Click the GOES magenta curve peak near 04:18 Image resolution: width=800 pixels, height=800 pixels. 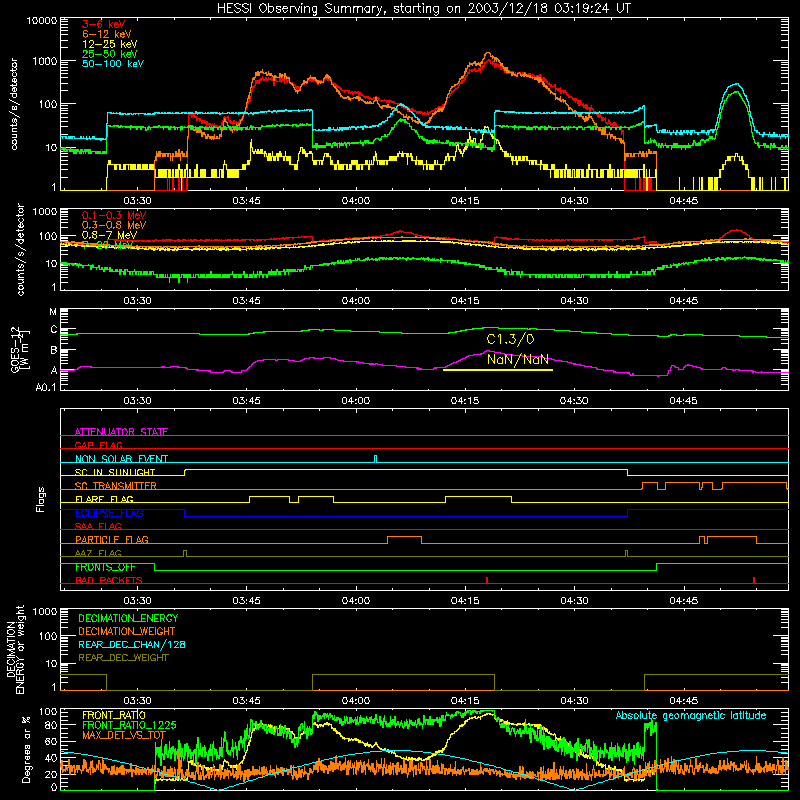click(486, 351)
